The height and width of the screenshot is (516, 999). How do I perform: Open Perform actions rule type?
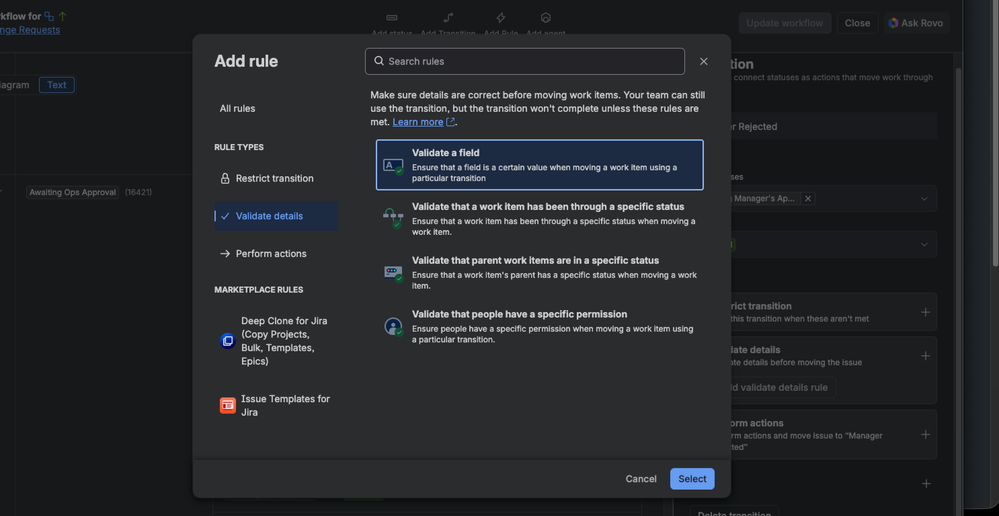tap(276, 254)
